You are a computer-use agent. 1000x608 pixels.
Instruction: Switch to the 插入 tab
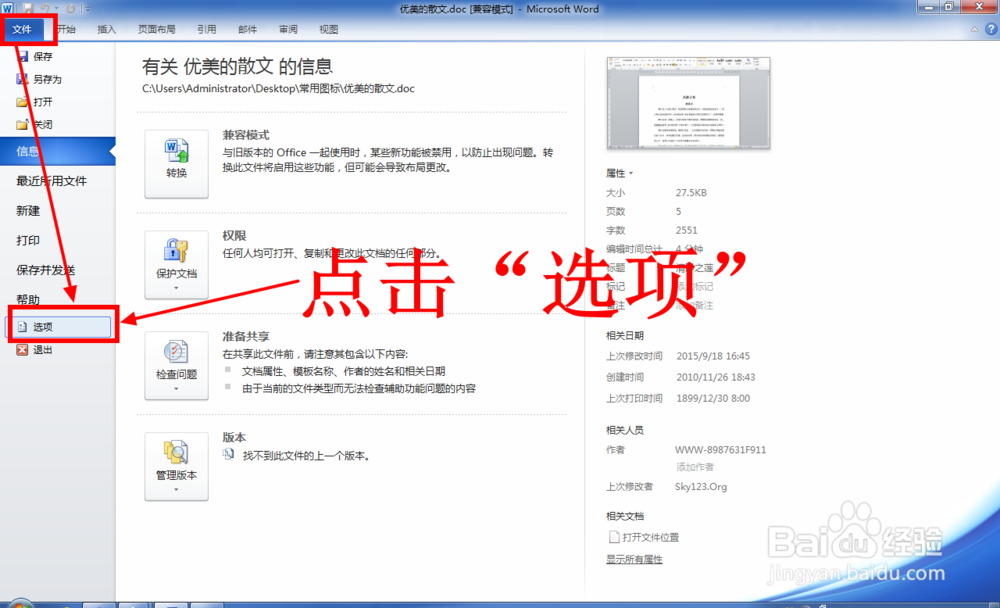pos(107,29)
